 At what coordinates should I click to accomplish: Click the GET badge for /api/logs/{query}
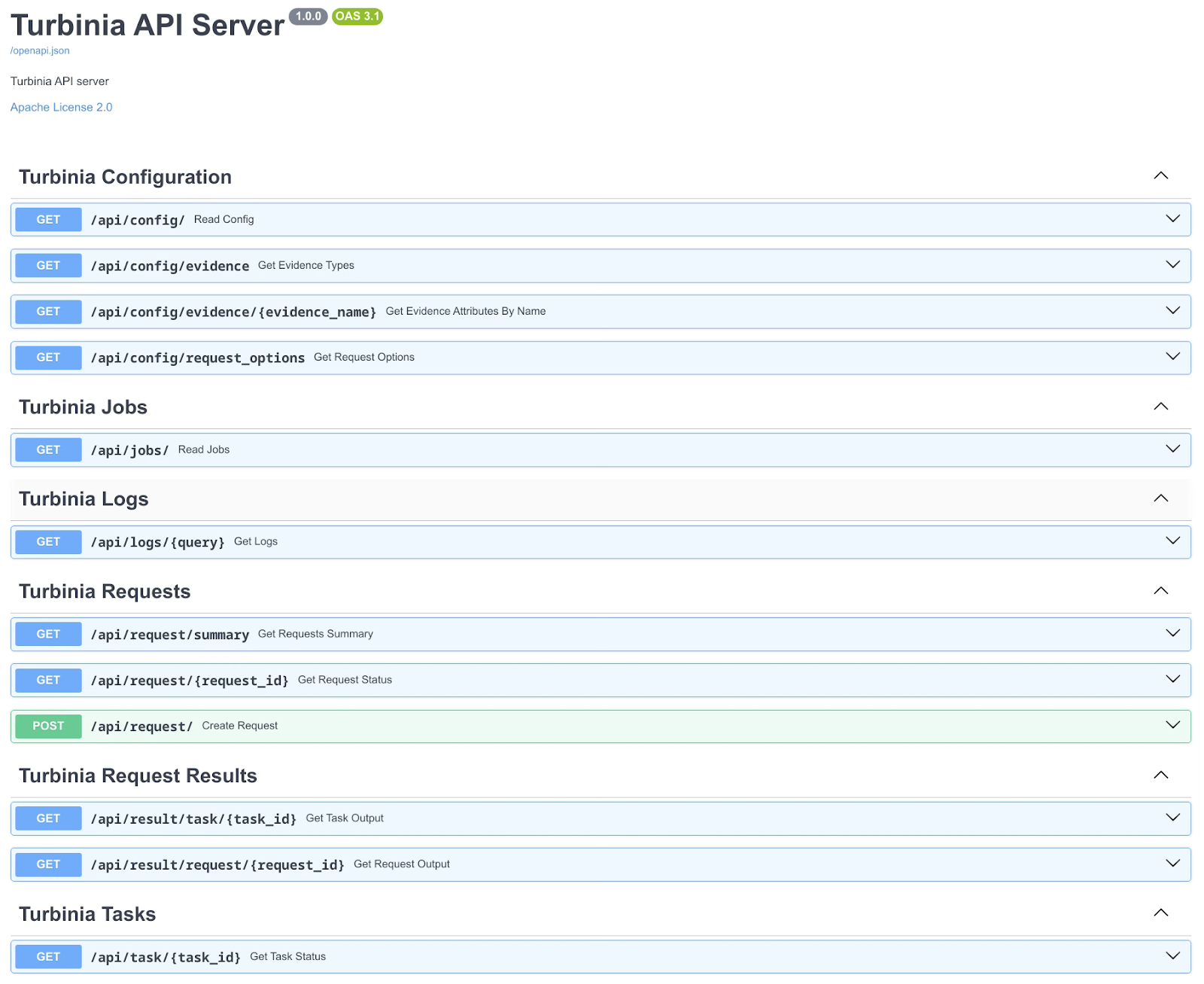coord(48,542)
